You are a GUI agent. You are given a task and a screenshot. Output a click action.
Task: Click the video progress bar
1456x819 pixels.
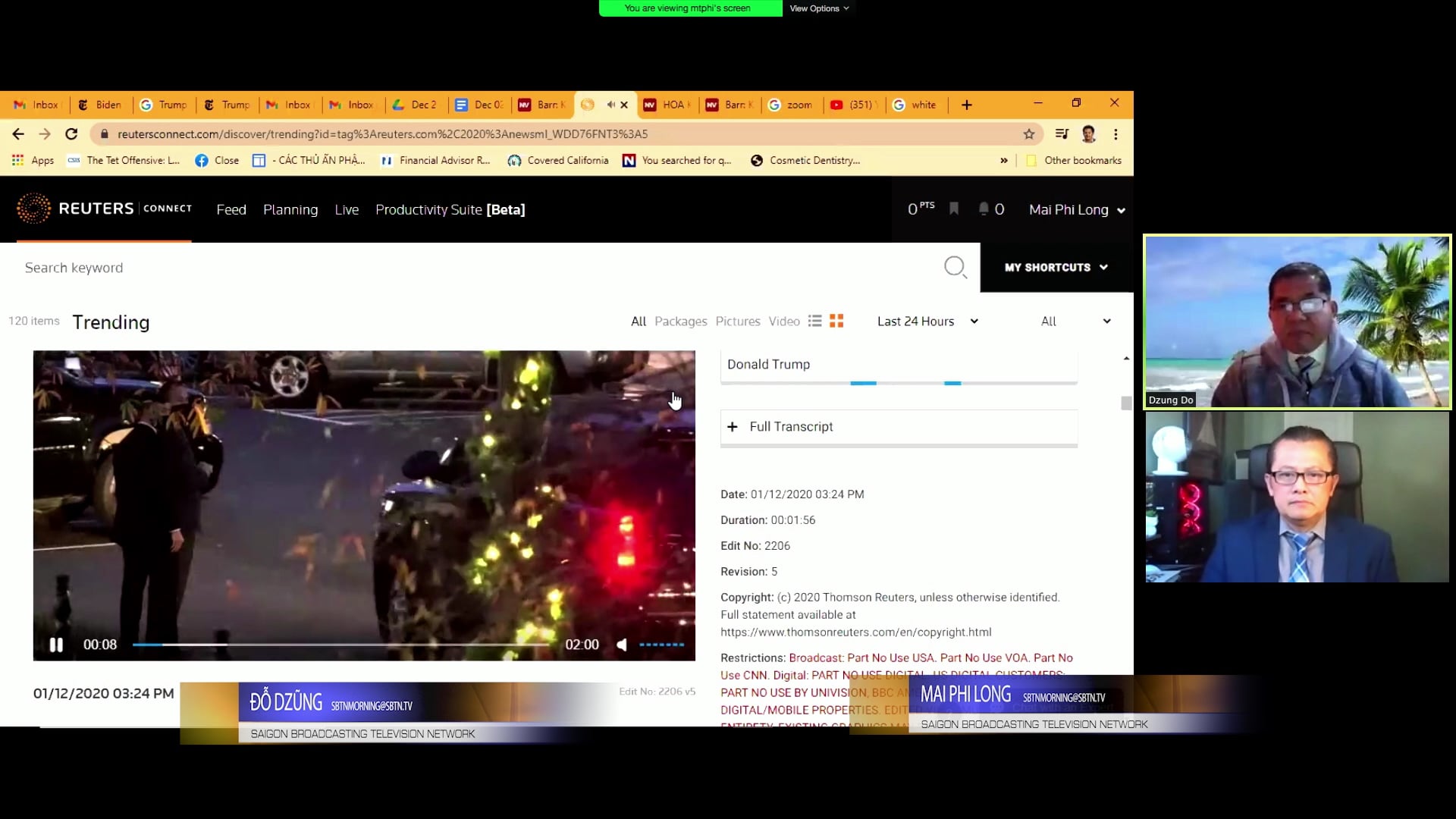point(341,645)
